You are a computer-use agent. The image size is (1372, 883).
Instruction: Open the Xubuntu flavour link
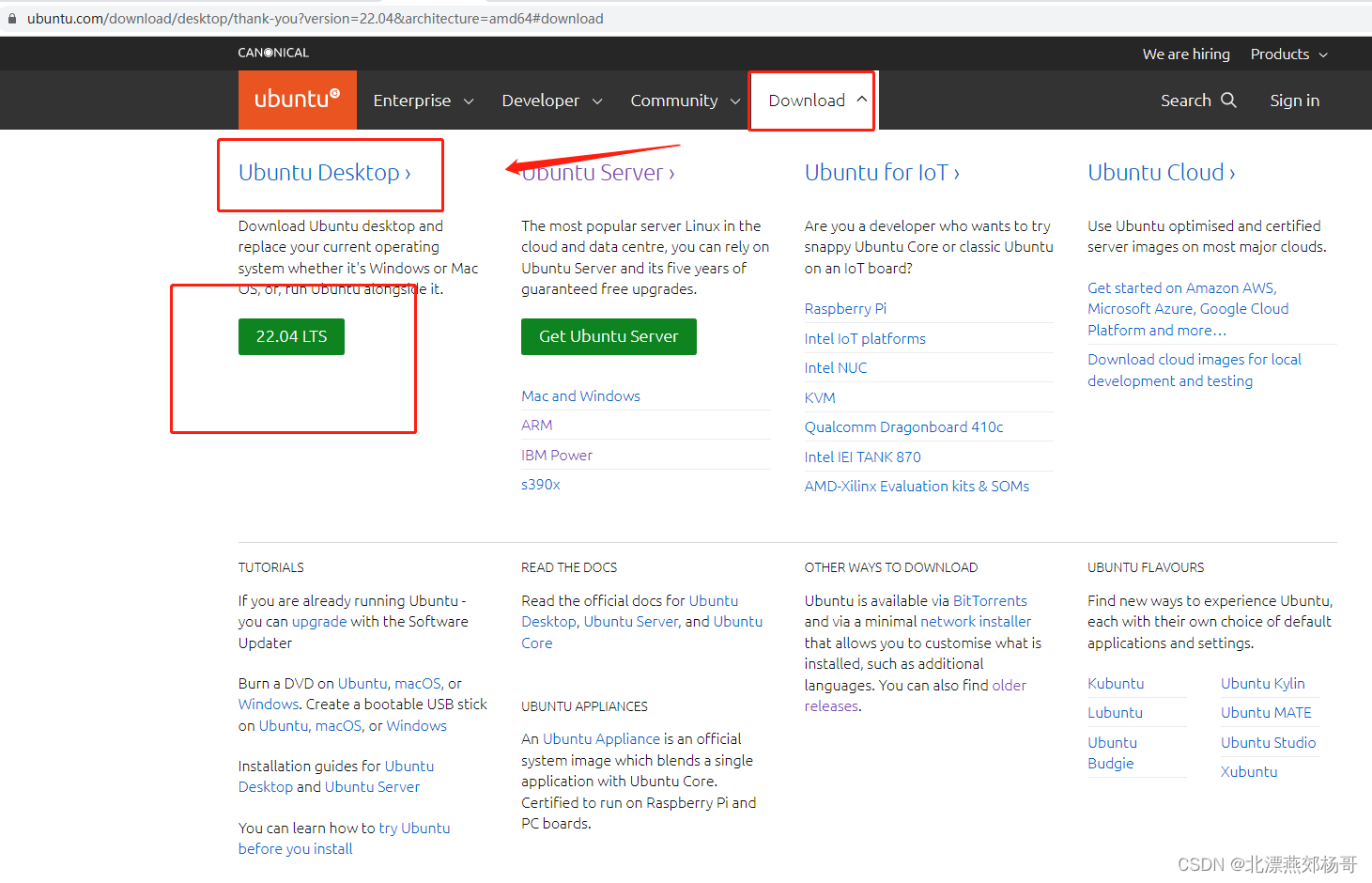point(1249,772)
